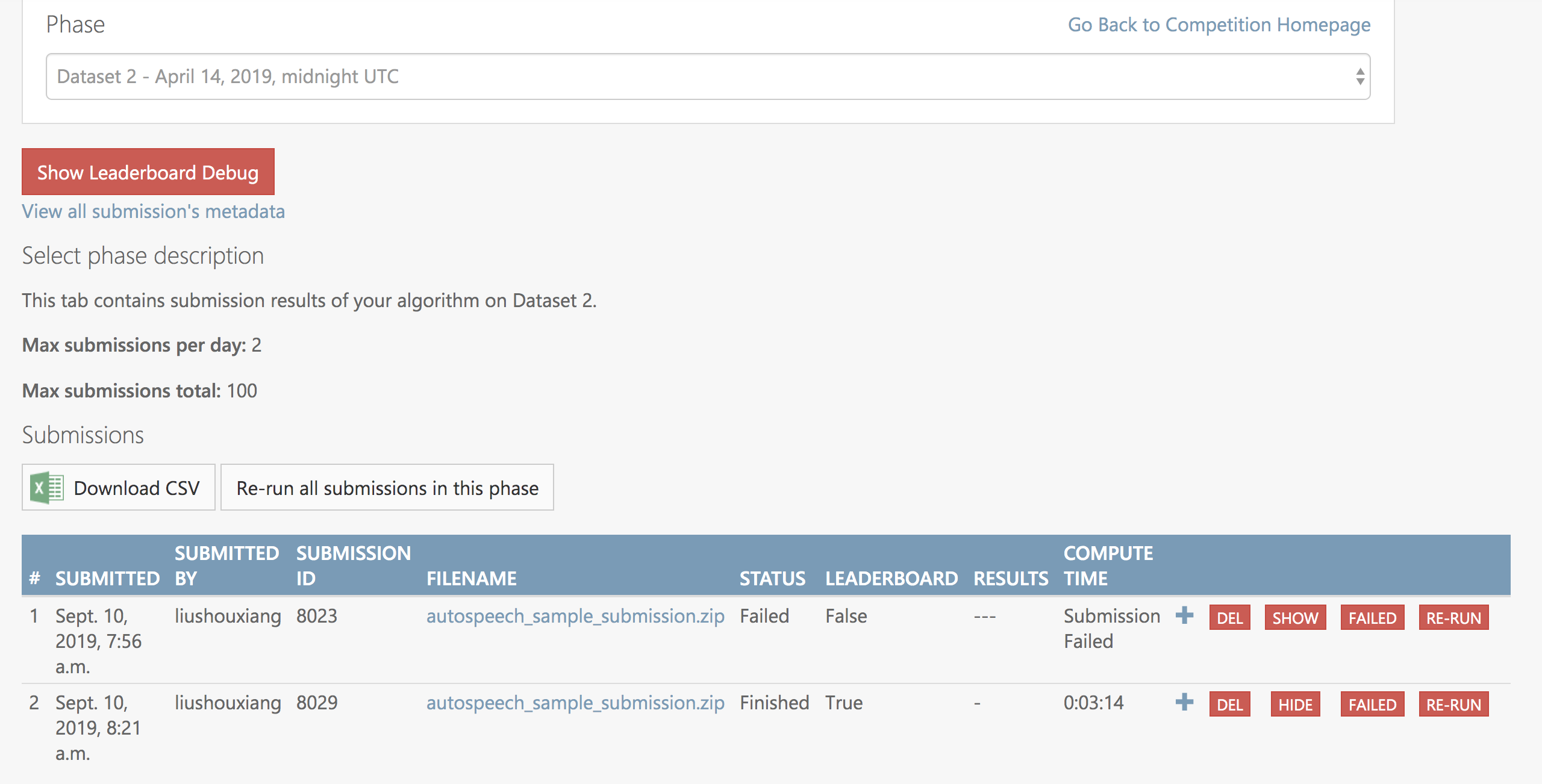The width and height of the screenshot is (1542, 784).
Task: Go Back to Competition Homepage
Action: (x=1219, y=25)
